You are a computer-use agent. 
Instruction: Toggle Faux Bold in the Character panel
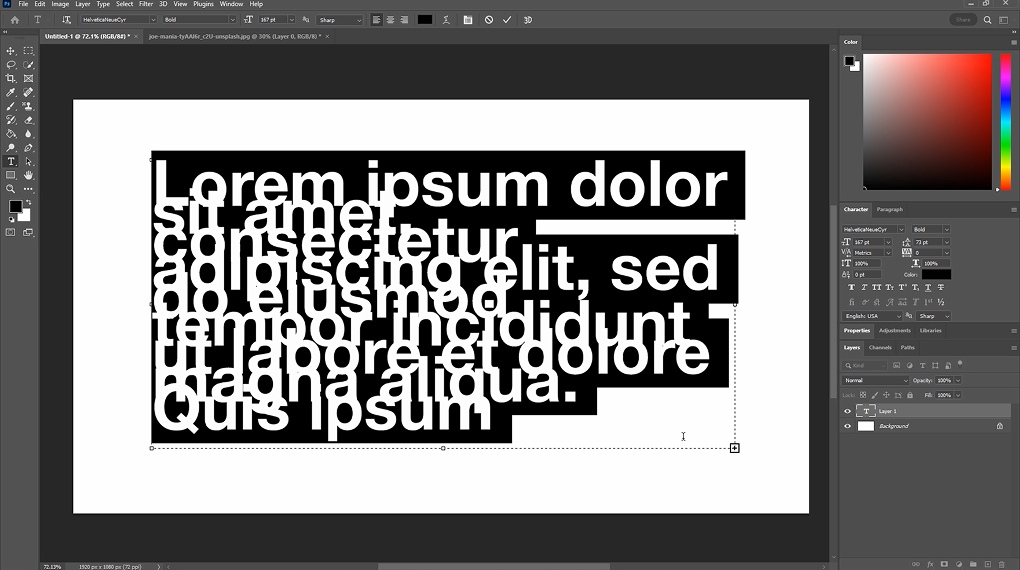coord(852,288)
